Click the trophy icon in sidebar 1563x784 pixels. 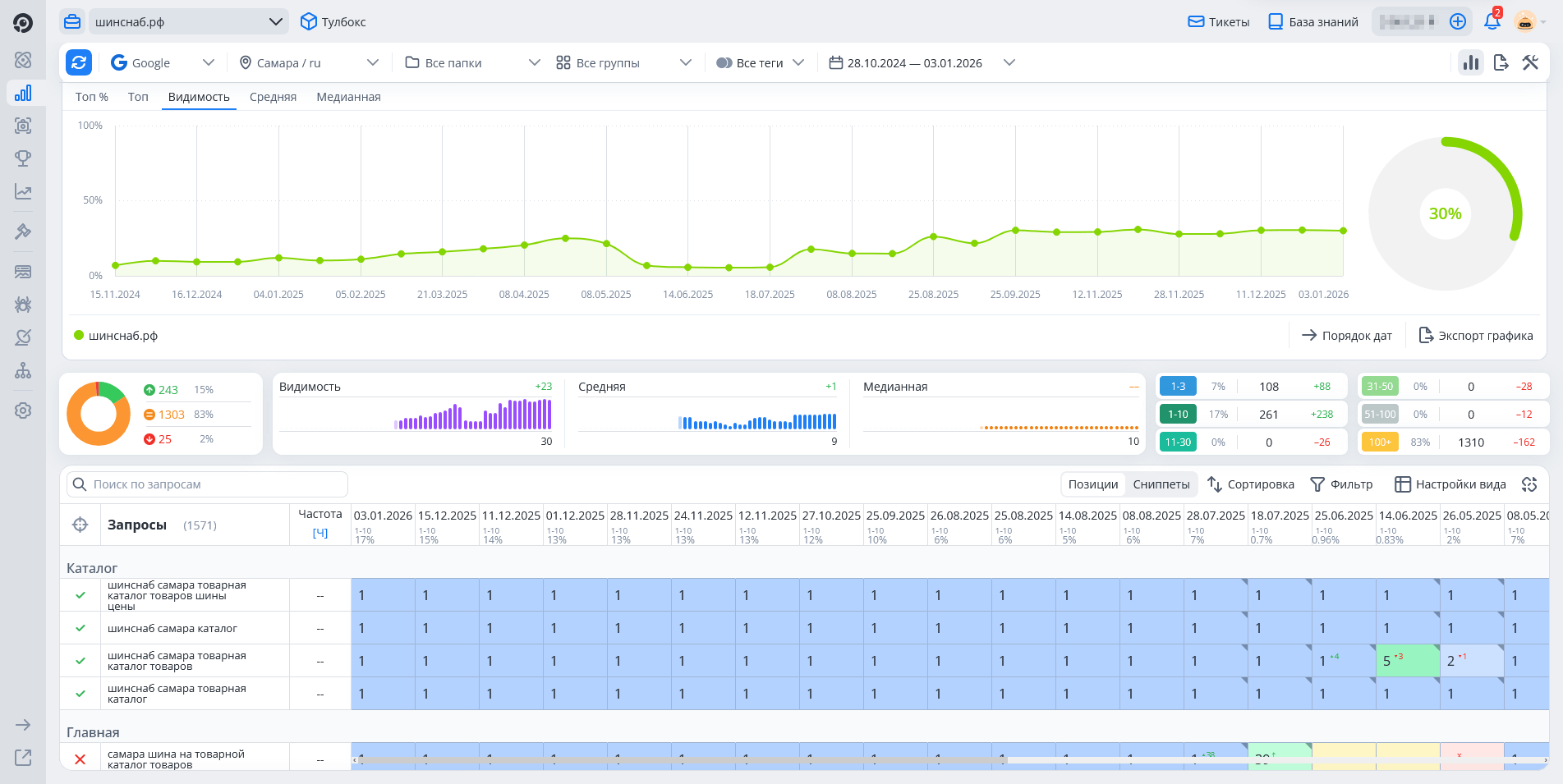(x=23, y=158)
